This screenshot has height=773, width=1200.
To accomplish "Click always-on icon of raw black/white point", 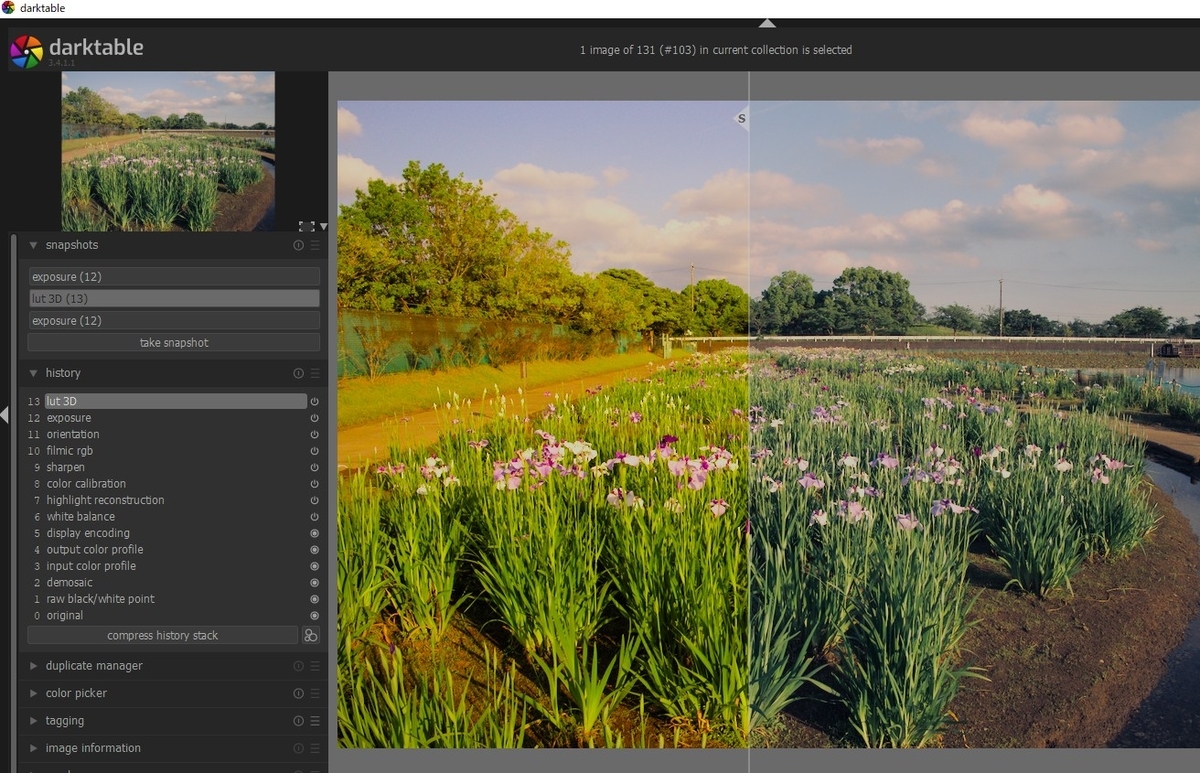I will point(314,599).
